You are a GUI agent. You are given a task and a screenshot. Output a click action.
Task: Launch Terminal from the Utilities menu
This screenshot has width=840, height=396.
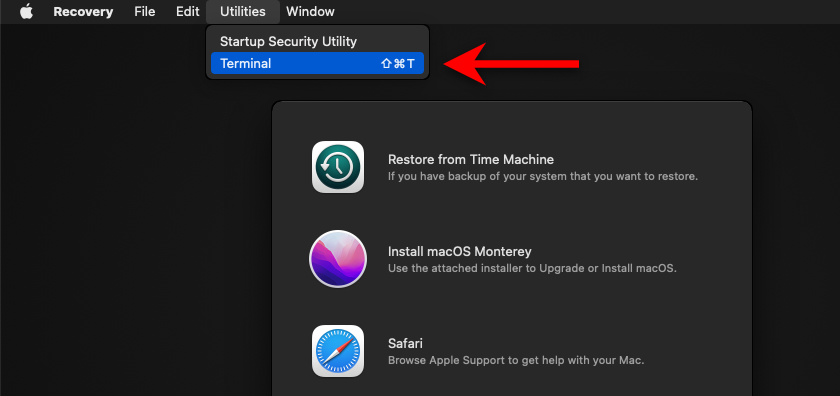[x=317, y=63]
